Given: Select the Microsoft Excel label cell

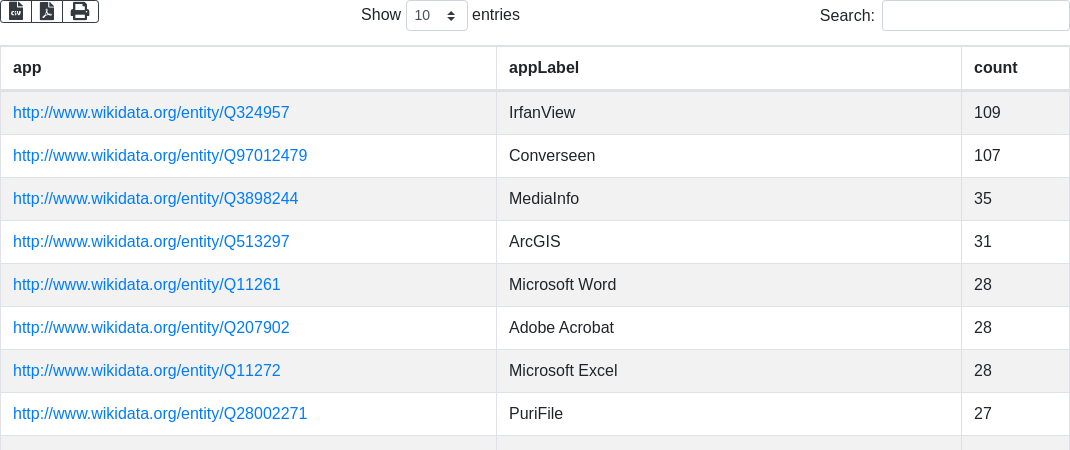Looking at the screenshot, I should point(729,371).
